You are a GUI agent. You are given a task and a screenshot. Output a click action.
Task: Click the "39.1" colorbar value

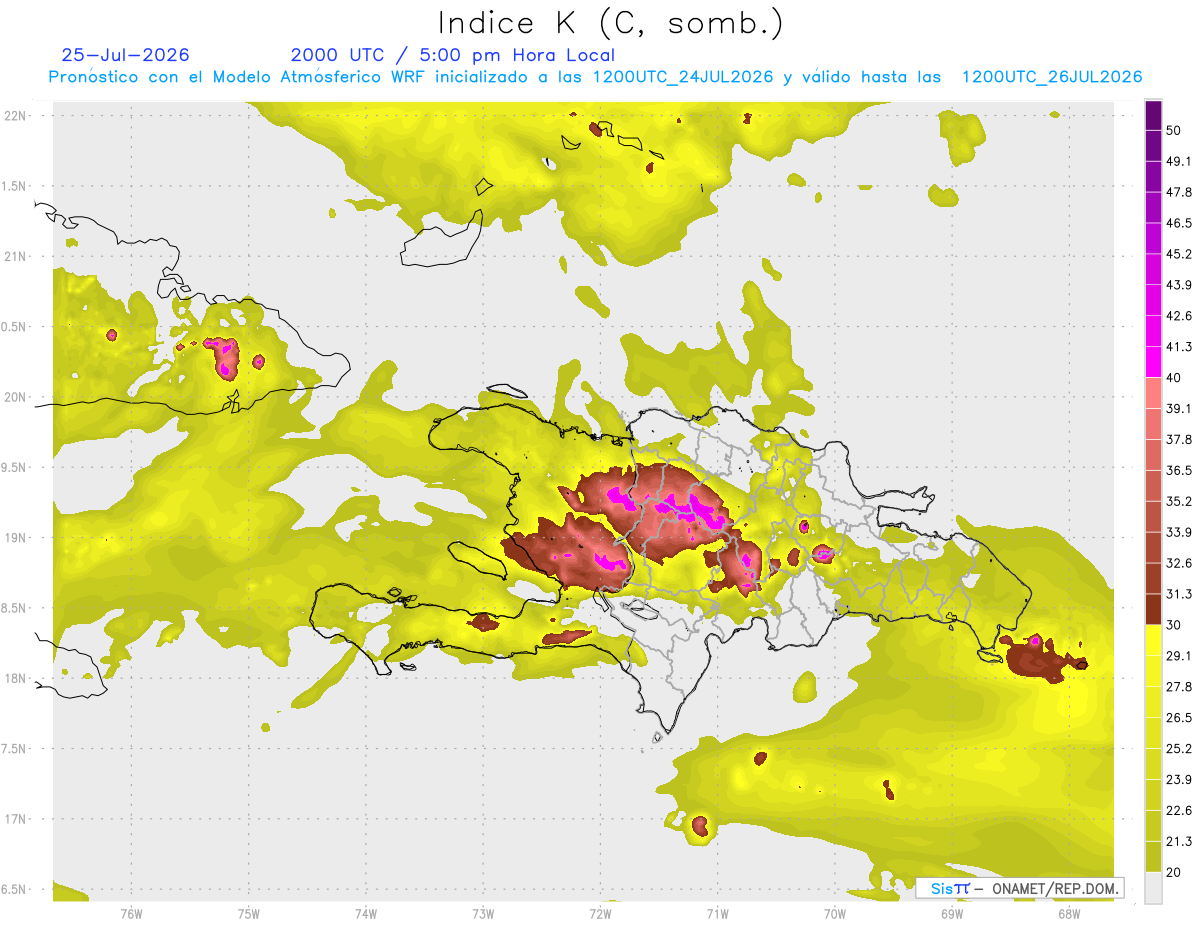click(1180, 409)
